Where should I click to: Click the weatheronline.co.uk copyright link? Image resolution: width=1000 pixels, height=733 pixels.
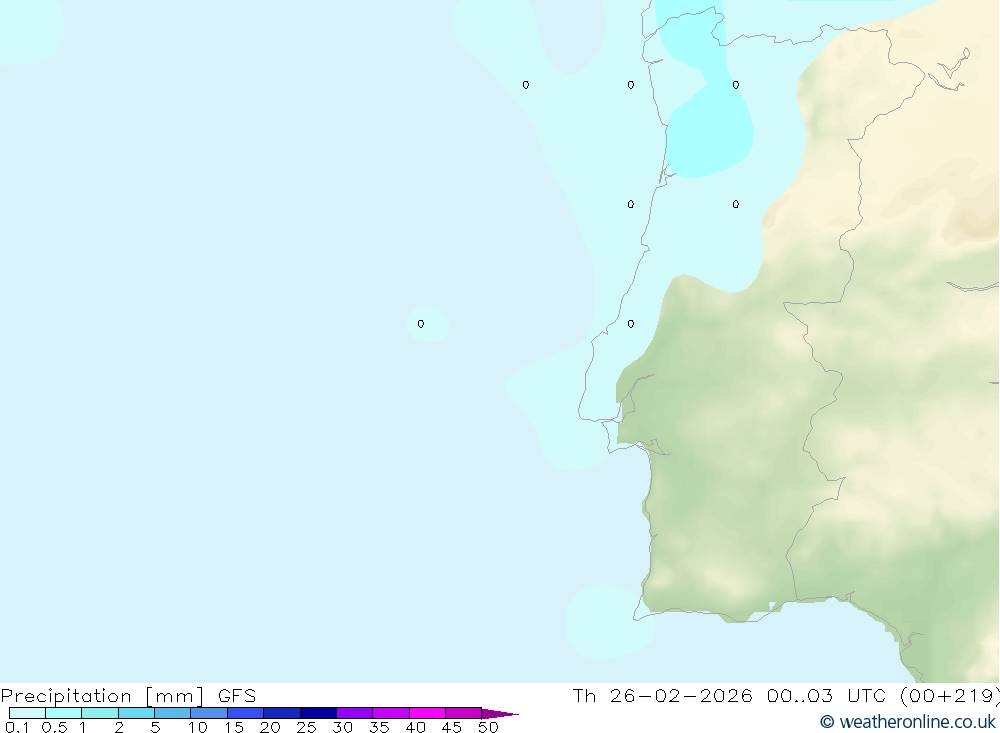point(908,722)
